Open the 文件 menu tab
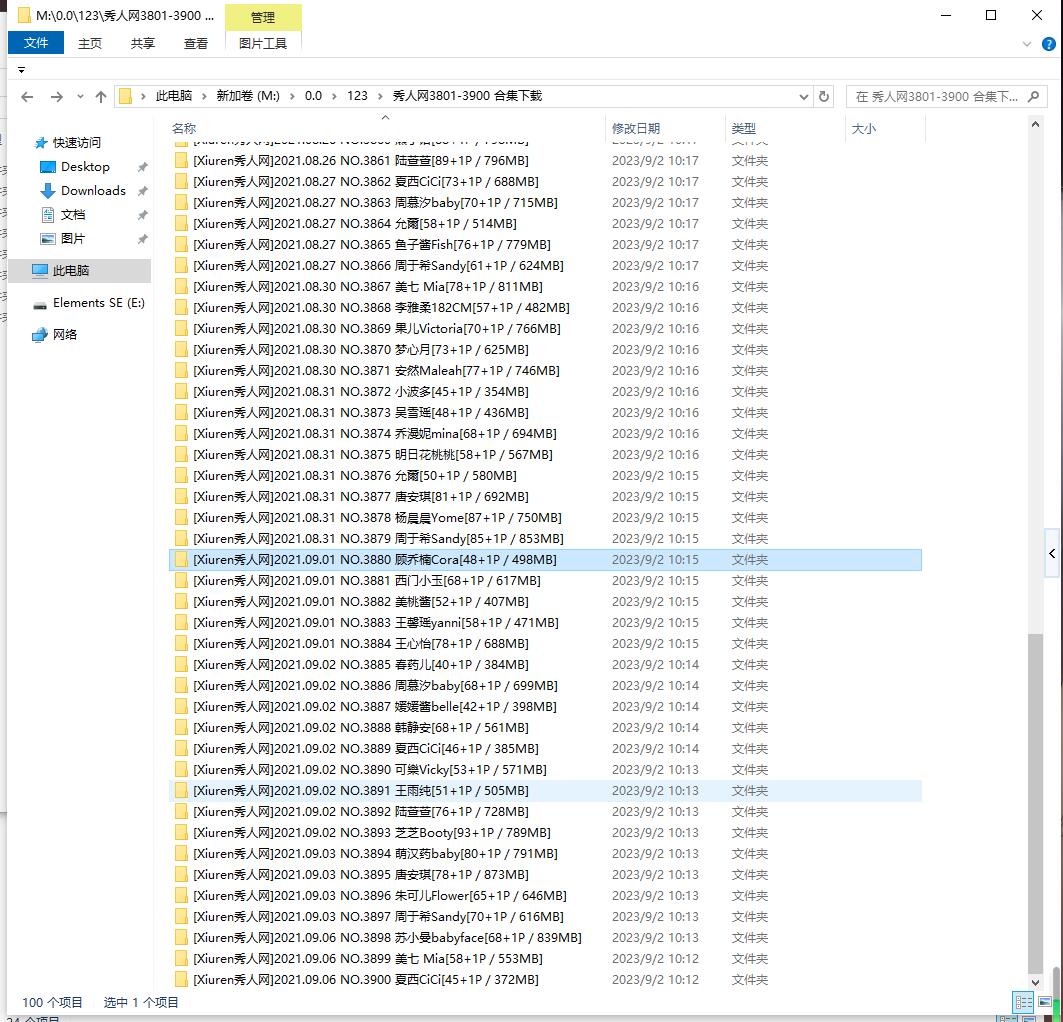This screenshot has height=1022, width=1063. 36,43
